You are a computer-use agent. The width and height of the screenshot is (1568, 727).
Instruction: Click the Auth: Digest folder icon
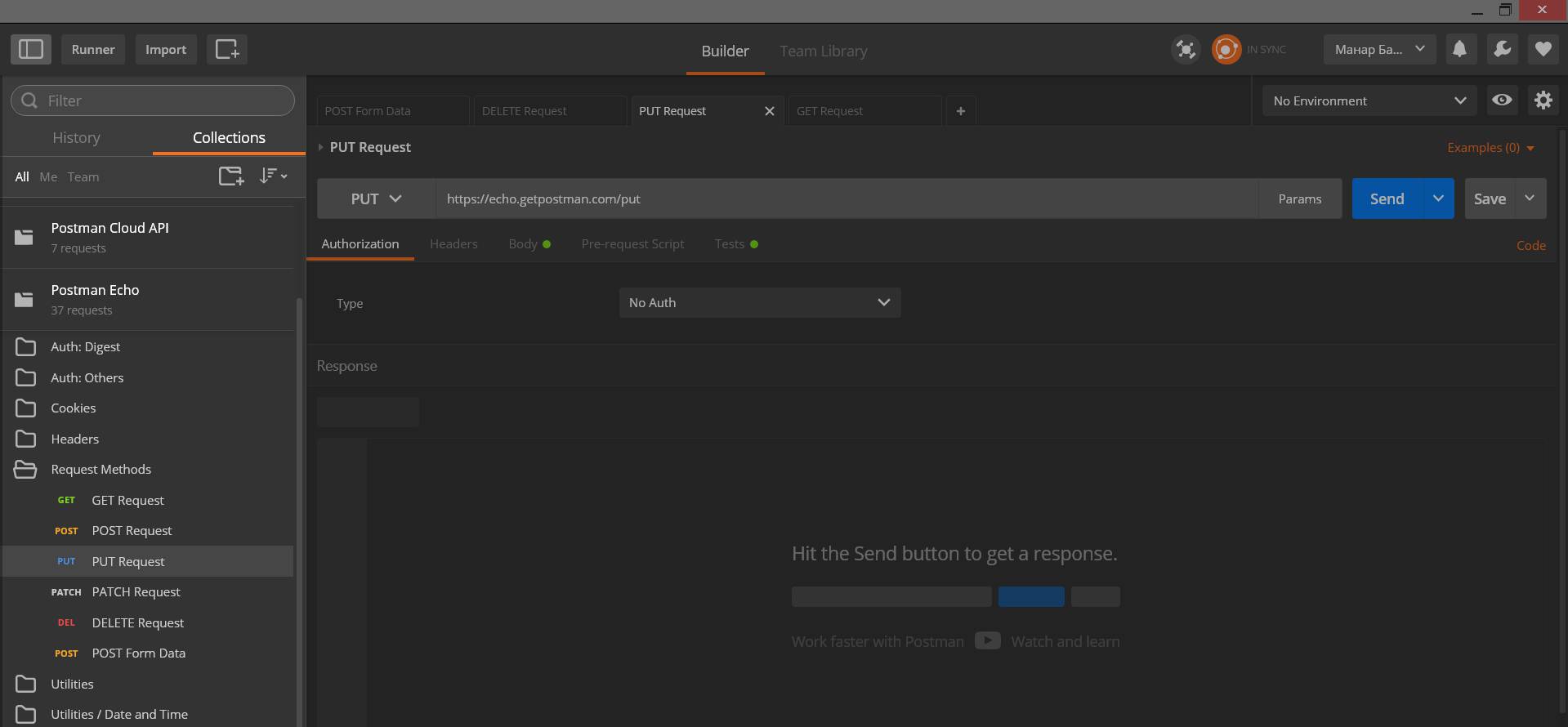[25, 346]
